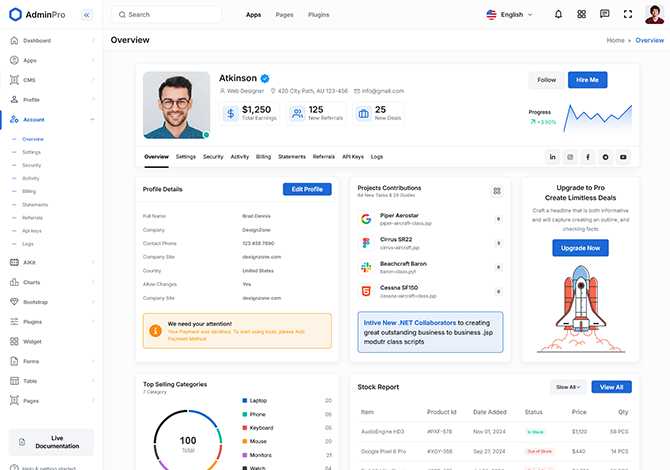The width and height of the screenshot is (670, 470).
Task: Open the chat messages icon
Action: click(604, 15)
